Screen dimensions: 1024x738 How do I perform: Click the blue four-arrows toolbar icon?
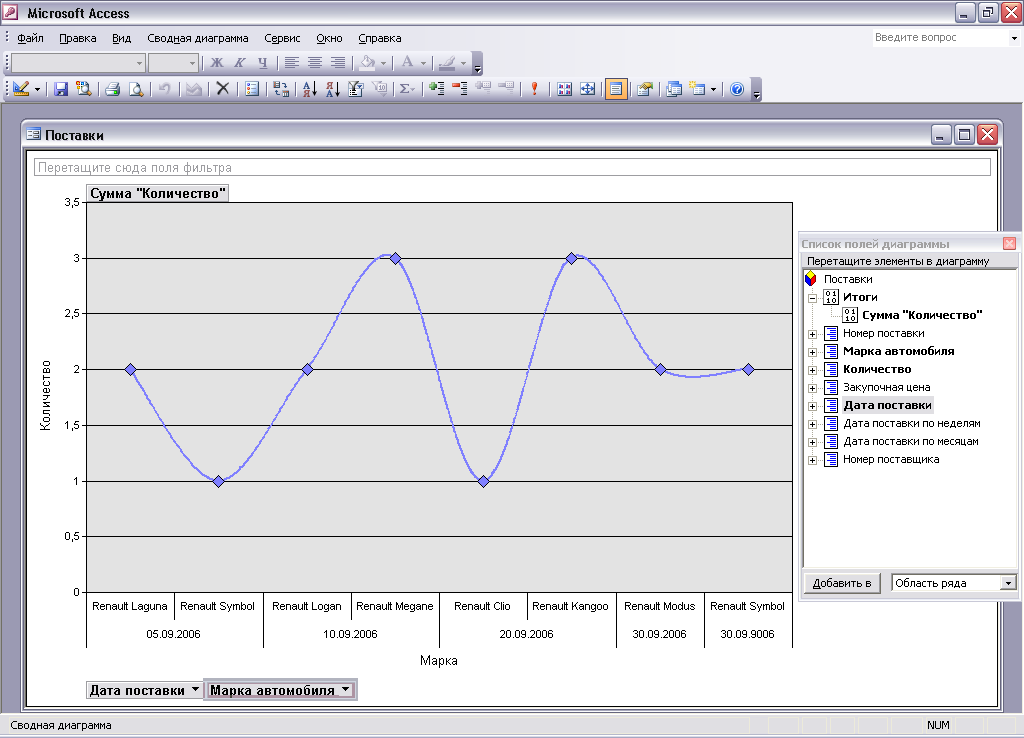588,89
